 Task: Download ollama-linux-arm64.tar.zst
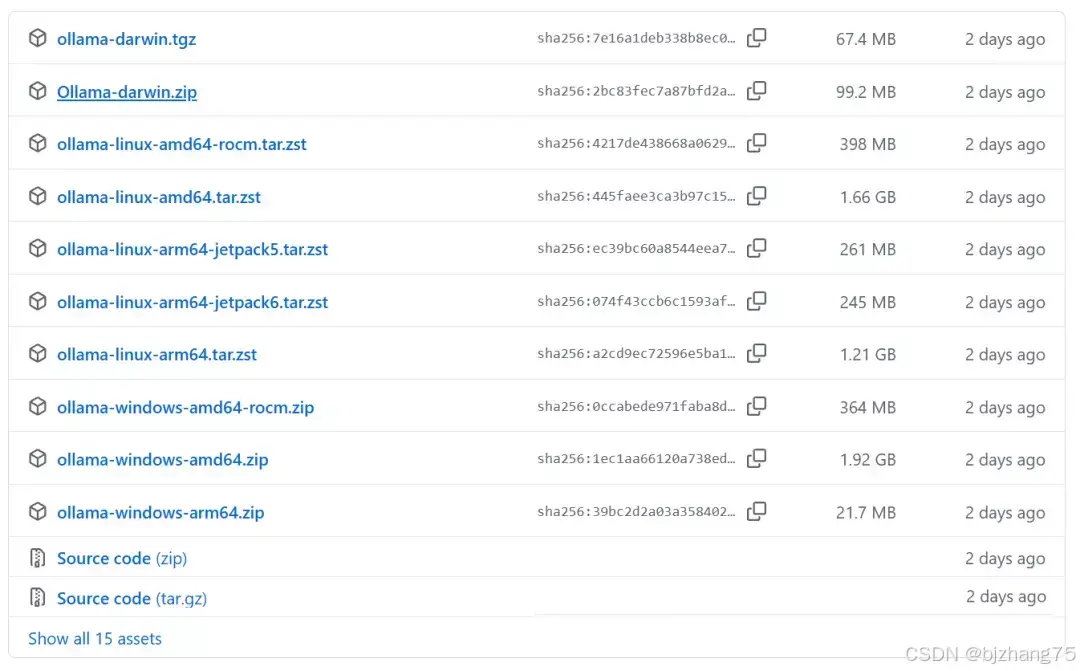157,355
